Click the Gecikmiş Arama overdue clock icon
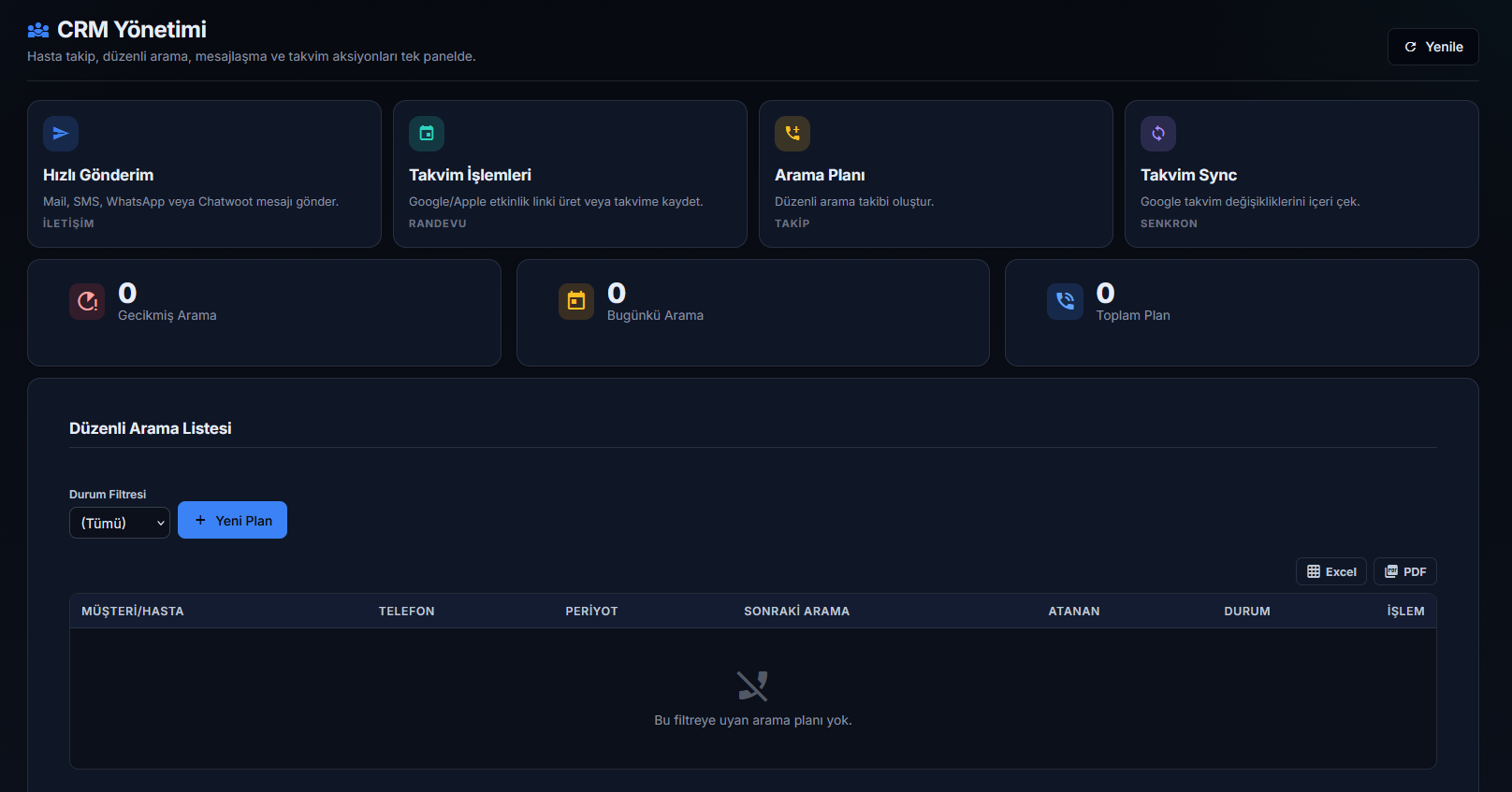 coord(87,301)
